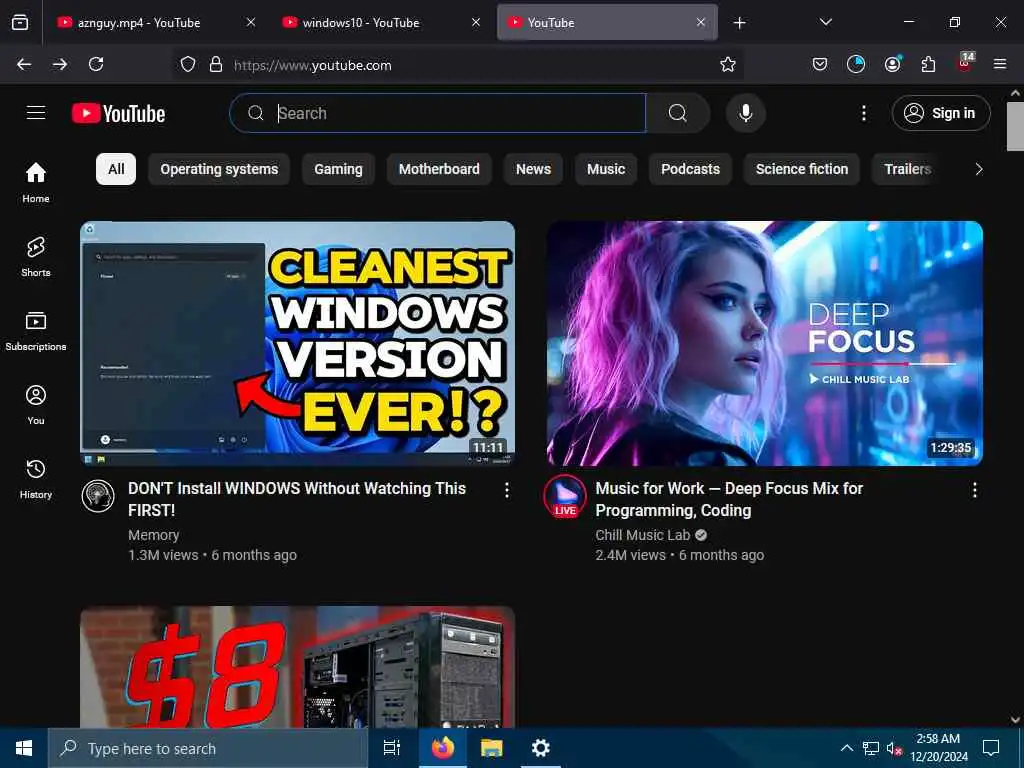Image resolution: width=1024 pixels, height=768 pixels.
Task: Click the site padlock icon
Action: (x=216, y=64)
